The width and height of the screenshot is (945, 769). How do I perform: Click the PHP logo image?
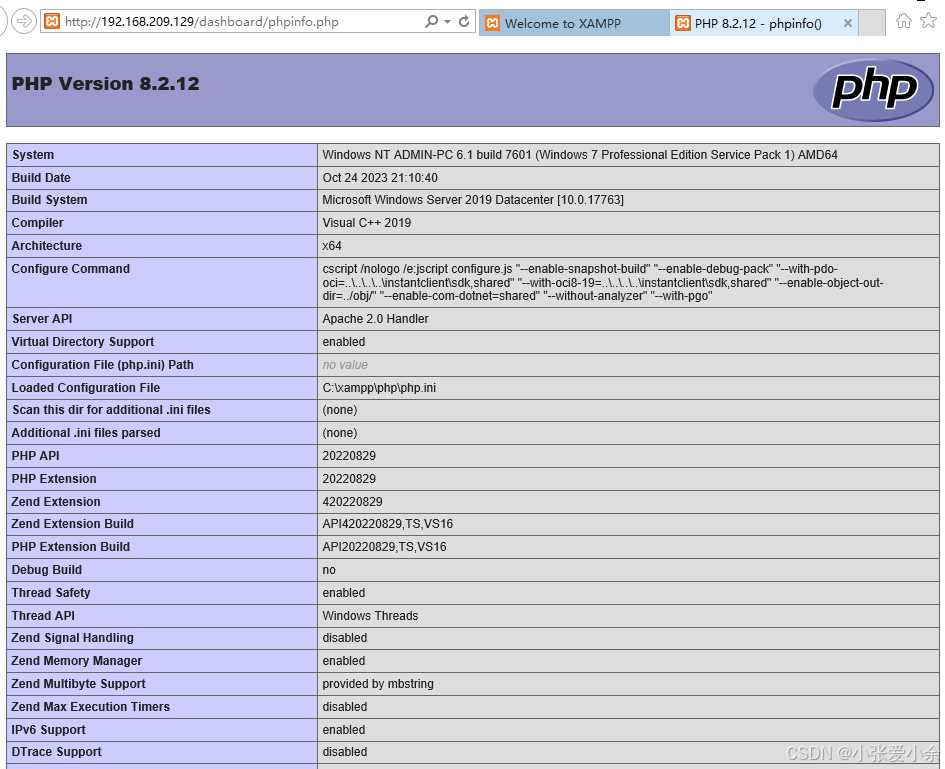(x=873, y=90)
